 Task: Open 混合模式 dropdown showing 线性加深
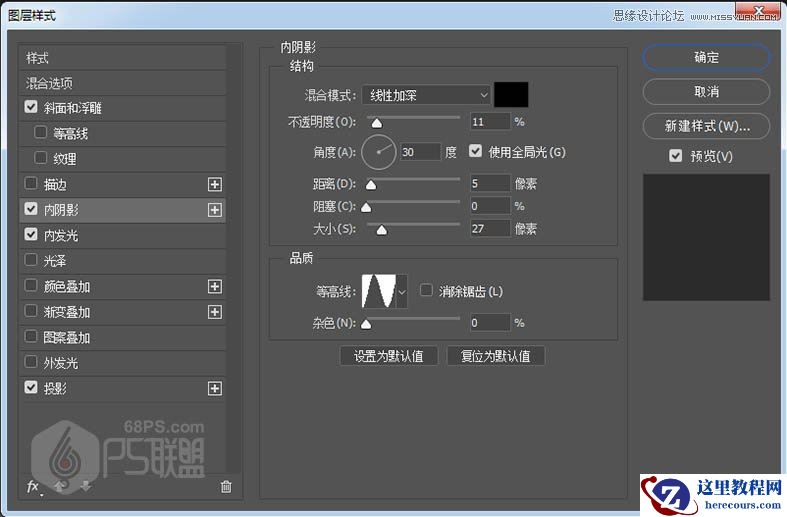(x=426, y=95)
